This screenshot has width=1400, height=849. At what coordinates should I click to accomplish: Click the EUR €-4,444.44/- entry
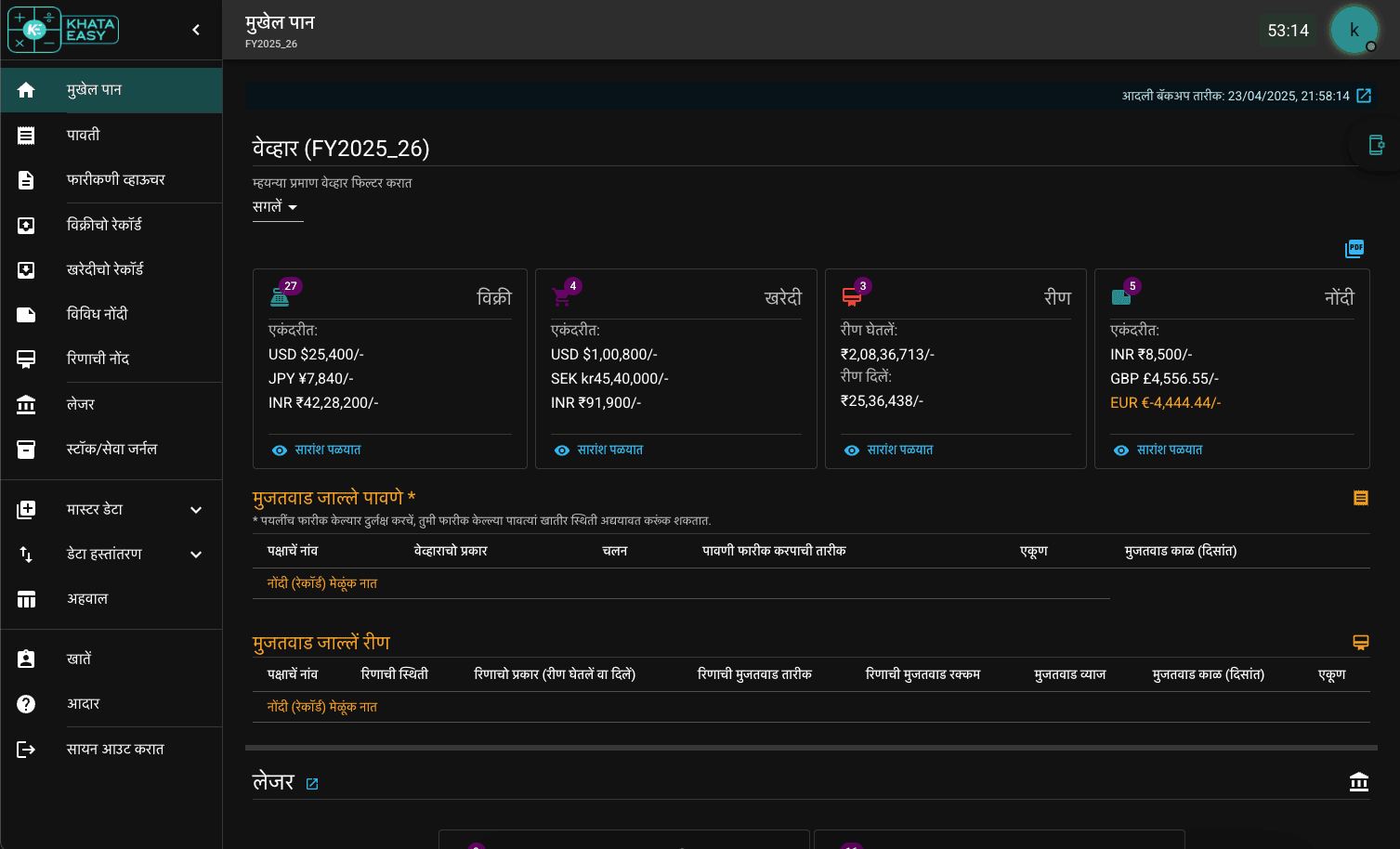pos(1166,403)
